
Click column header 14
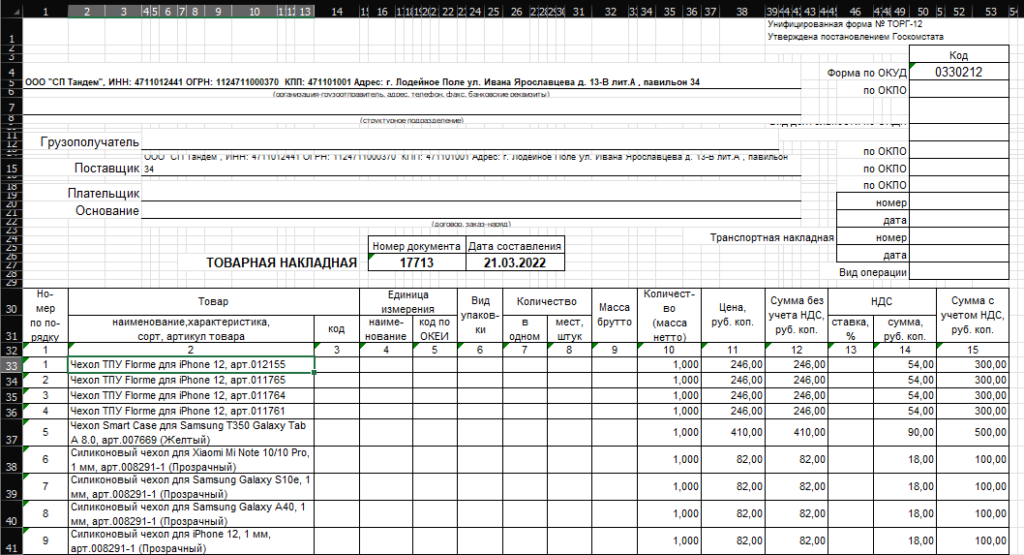click(336, 10)
